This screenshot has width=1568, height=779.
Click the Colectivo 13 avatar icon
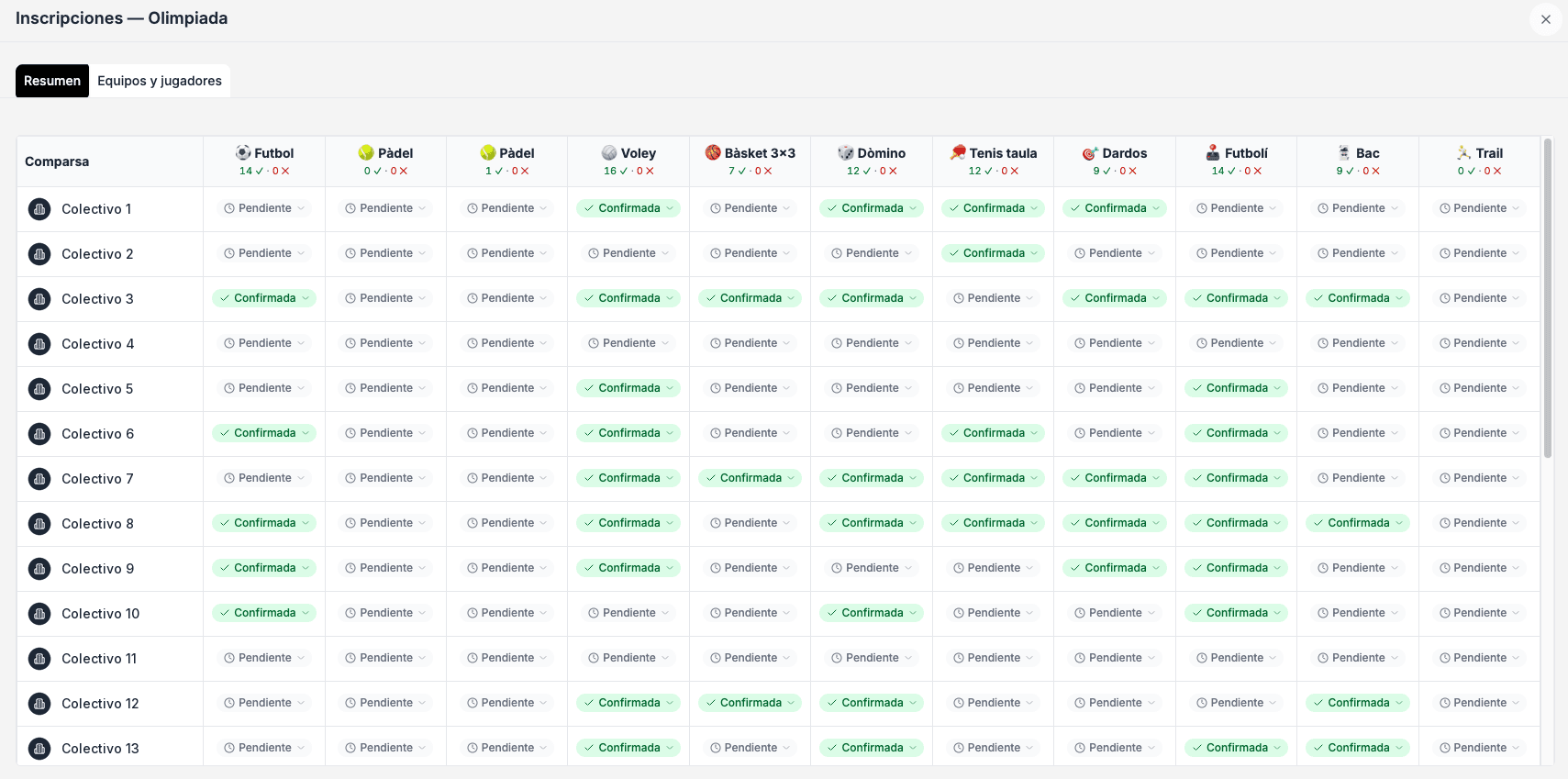(39, 749)
